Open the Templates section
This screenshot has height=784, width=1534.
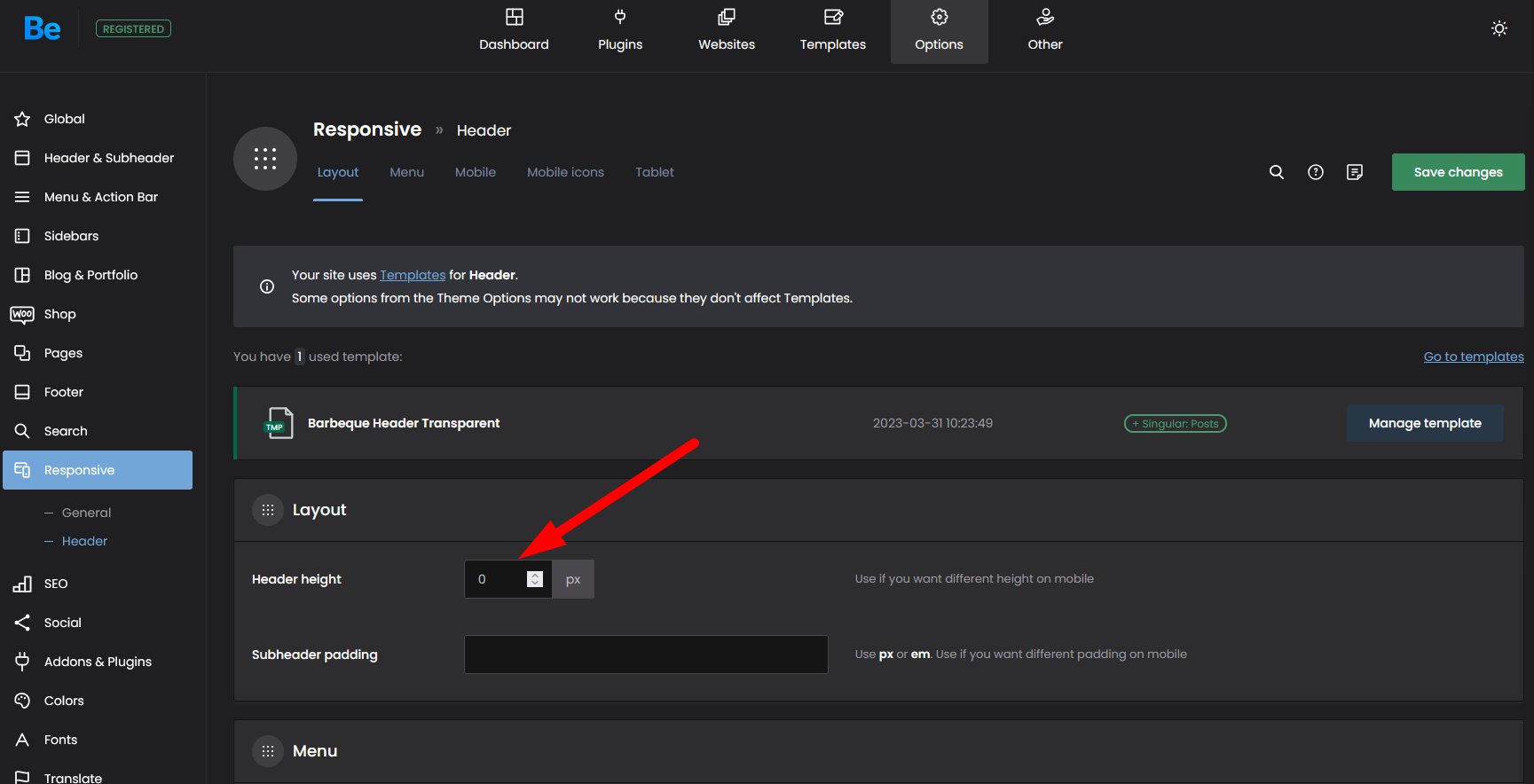[833, 31]
